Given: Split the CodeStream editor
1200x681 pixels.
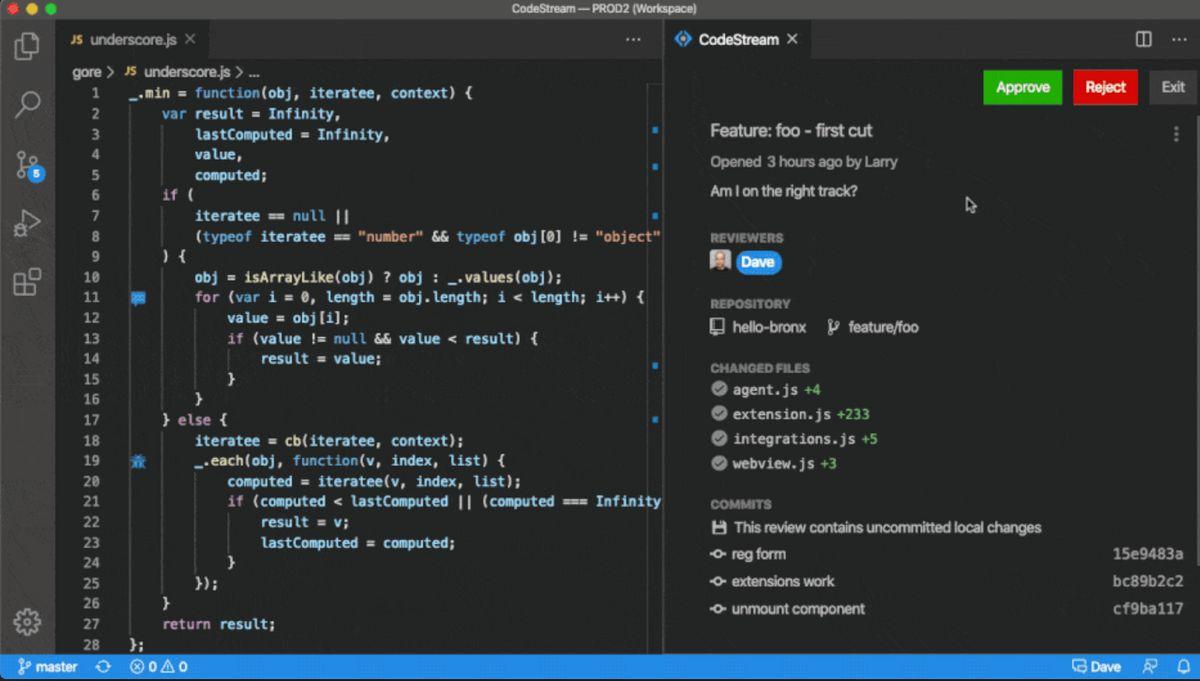Looking at the screenshot, I should pos(1144,39).
